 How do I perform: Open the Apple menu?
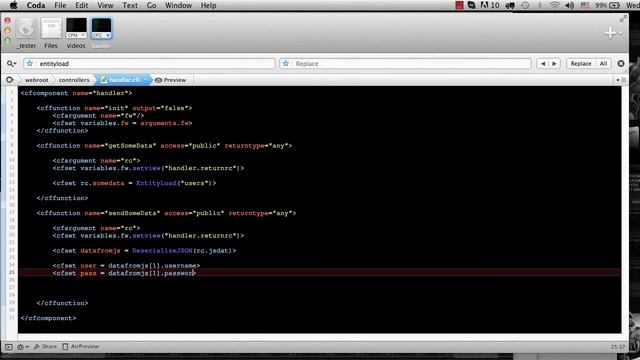pyautogui.click(x=13, y=5)
